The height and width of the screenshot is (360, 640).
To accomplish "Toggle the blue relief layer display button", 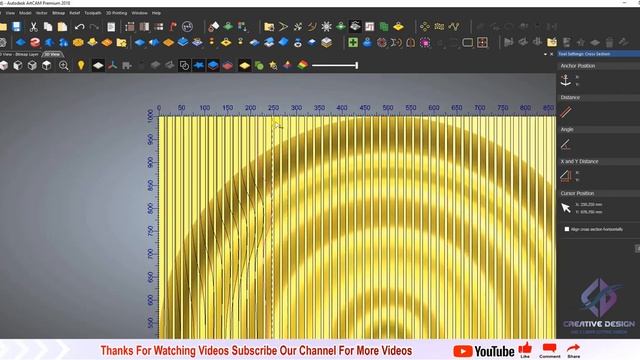I will (x=213, y=65).
